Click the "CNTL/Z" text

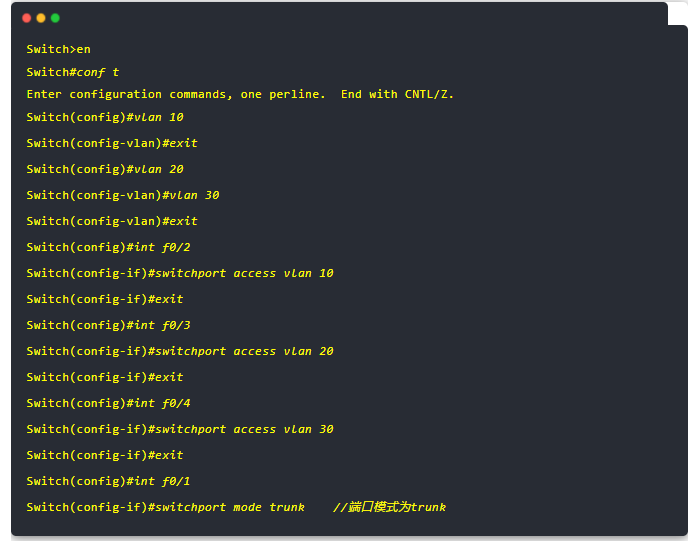(429, 94)
